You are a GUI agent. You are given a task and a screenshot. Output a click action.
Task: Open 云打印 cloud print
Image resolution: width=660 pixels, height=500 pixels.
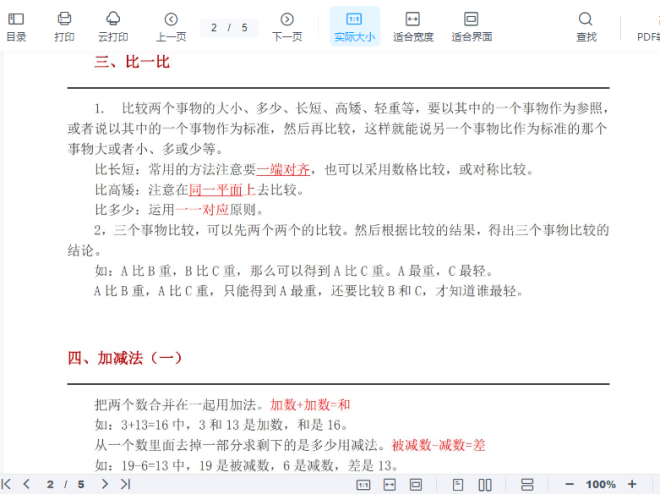113,26
